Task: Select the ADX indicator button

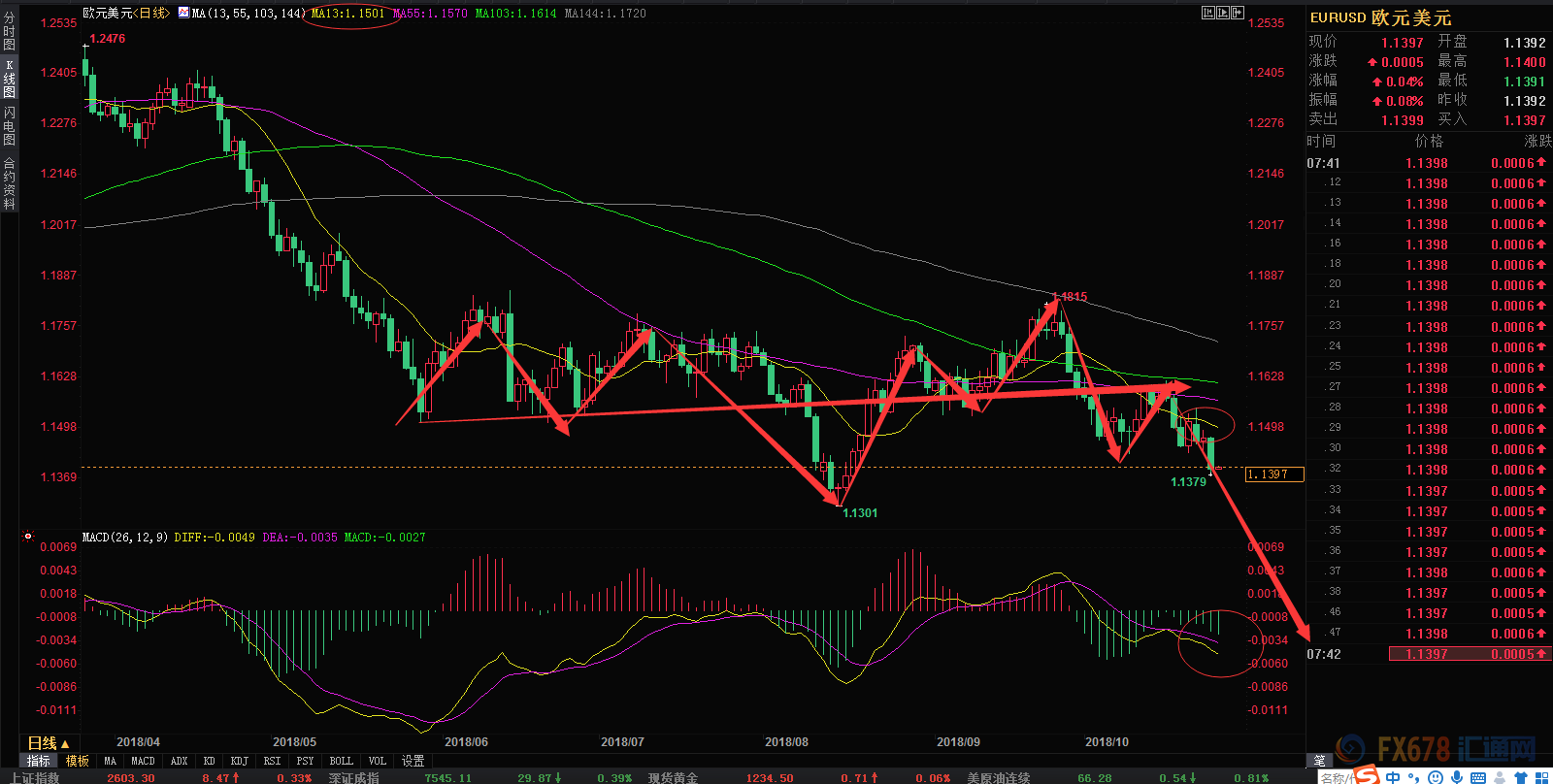Action: pyautogui.click(x=179, y=761)
